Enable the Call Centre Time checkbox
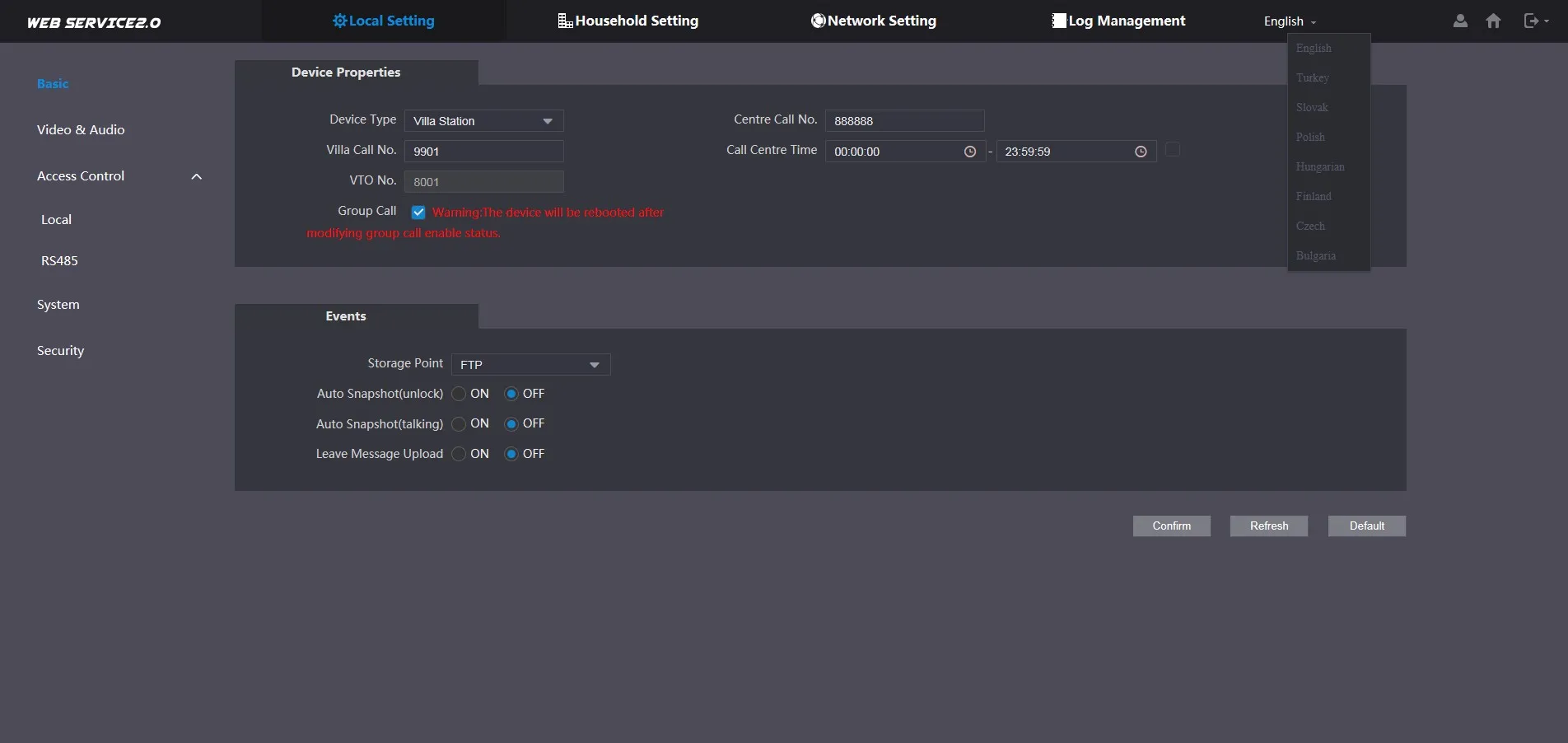This screenshot has height=743, width=1568. 1173,149
